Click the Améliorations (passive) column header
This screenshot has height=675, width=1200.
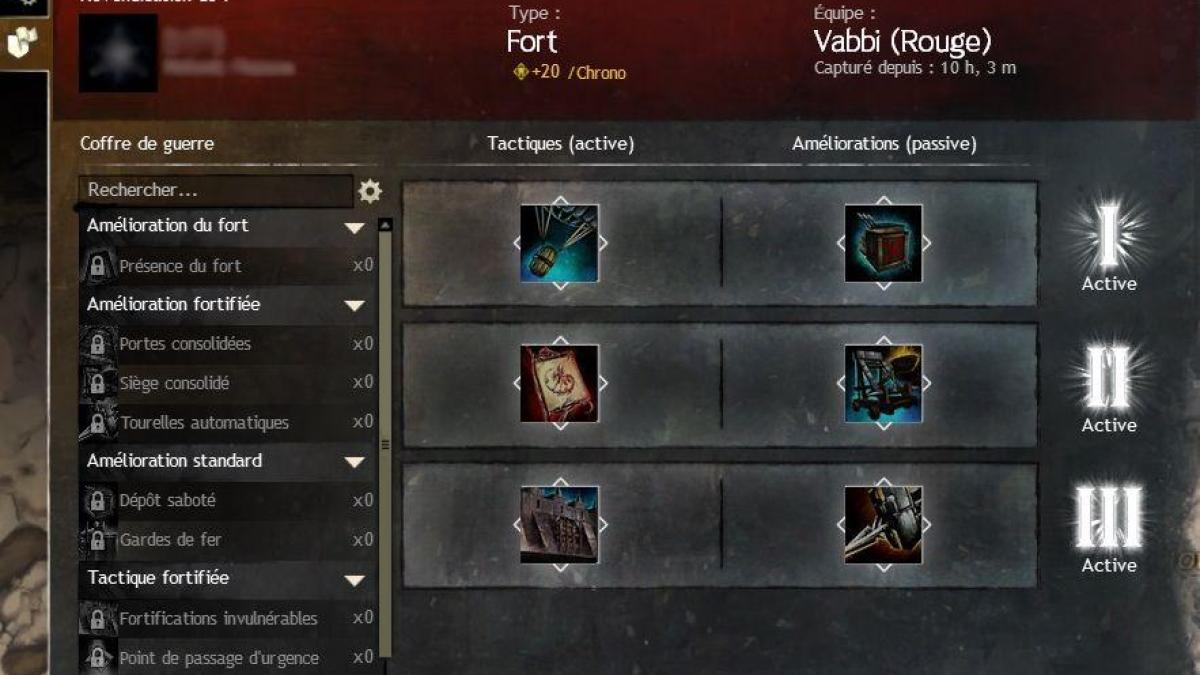tap(884, 144)
